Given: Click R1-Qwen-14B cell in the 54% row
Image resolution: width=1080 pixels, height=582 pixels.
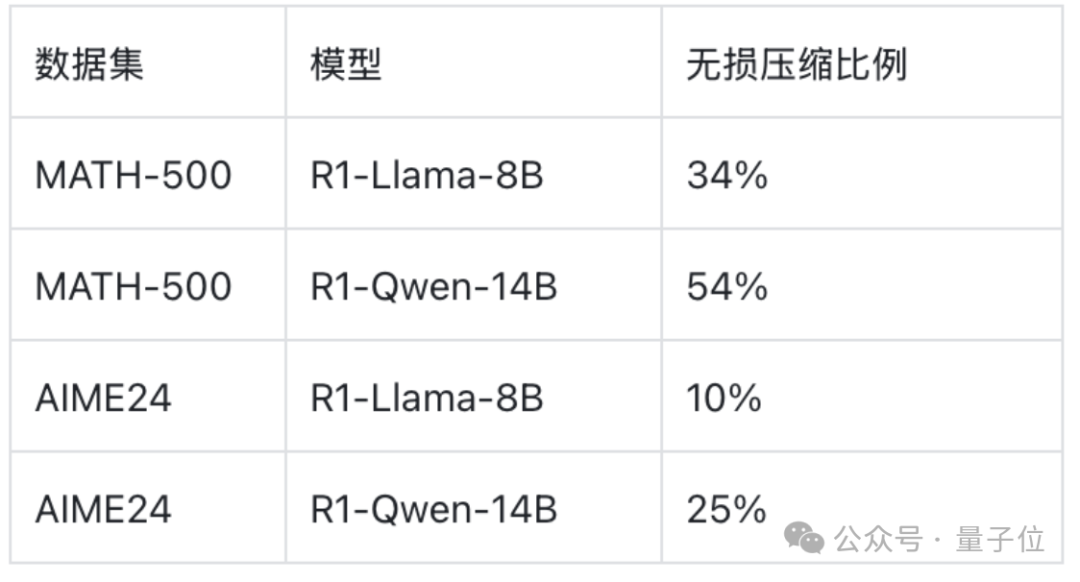Looking at the screenshot, I should point(434,287).
